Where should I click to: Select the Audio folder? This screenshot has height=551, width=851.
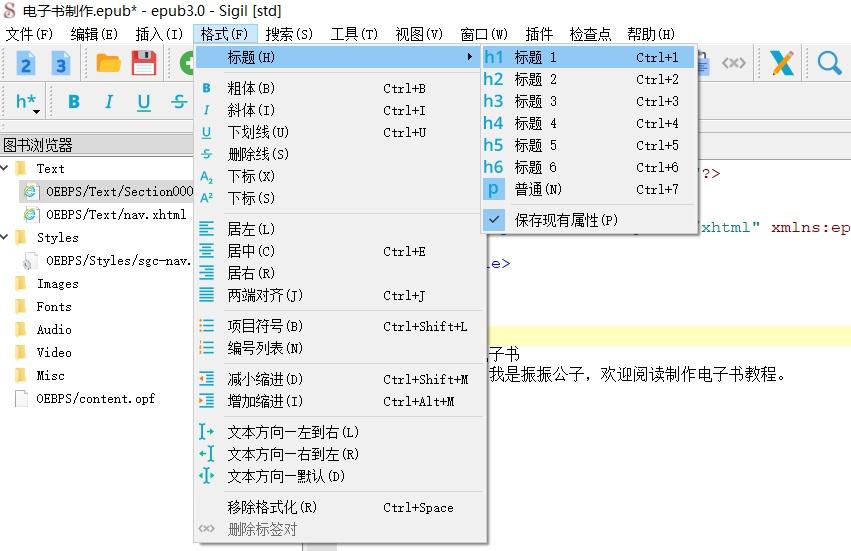pos(54,329)
